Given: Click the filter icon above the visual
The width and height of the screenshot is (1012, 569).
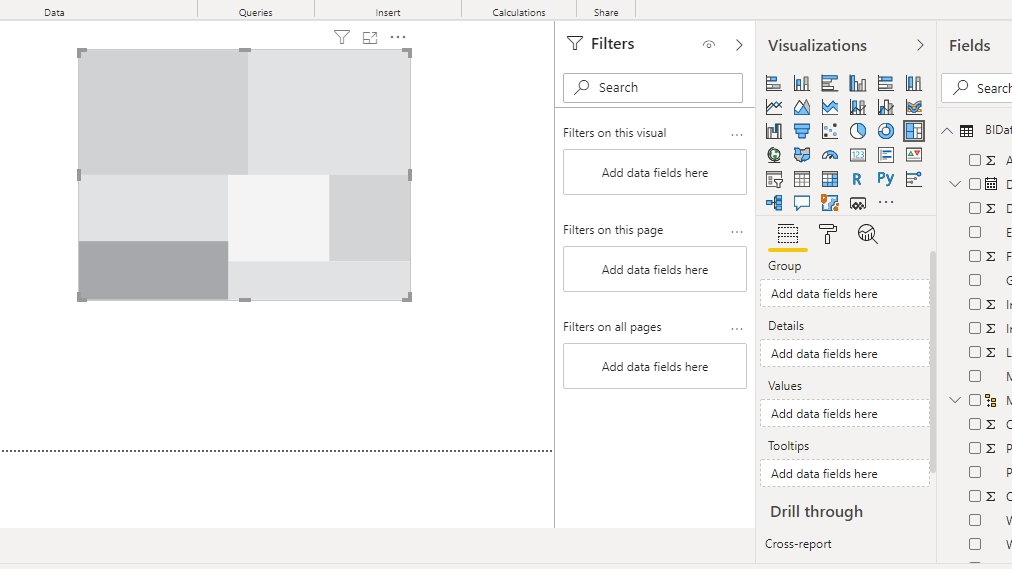Looking at the screenshot, I should 342,38.
